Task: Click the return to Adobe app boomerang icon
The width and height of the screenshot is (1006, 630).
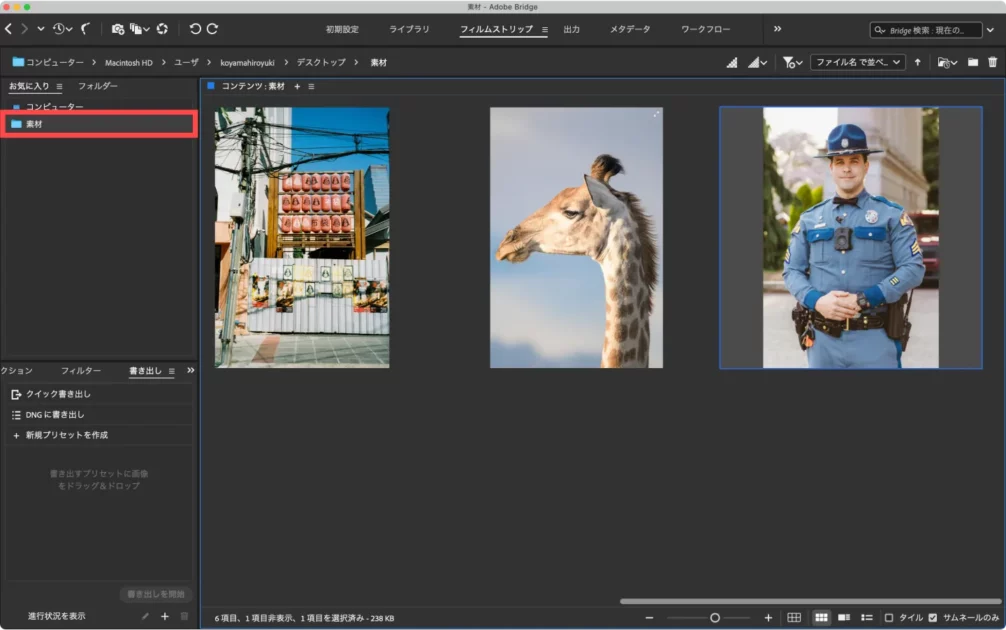Action: [85, 29]
